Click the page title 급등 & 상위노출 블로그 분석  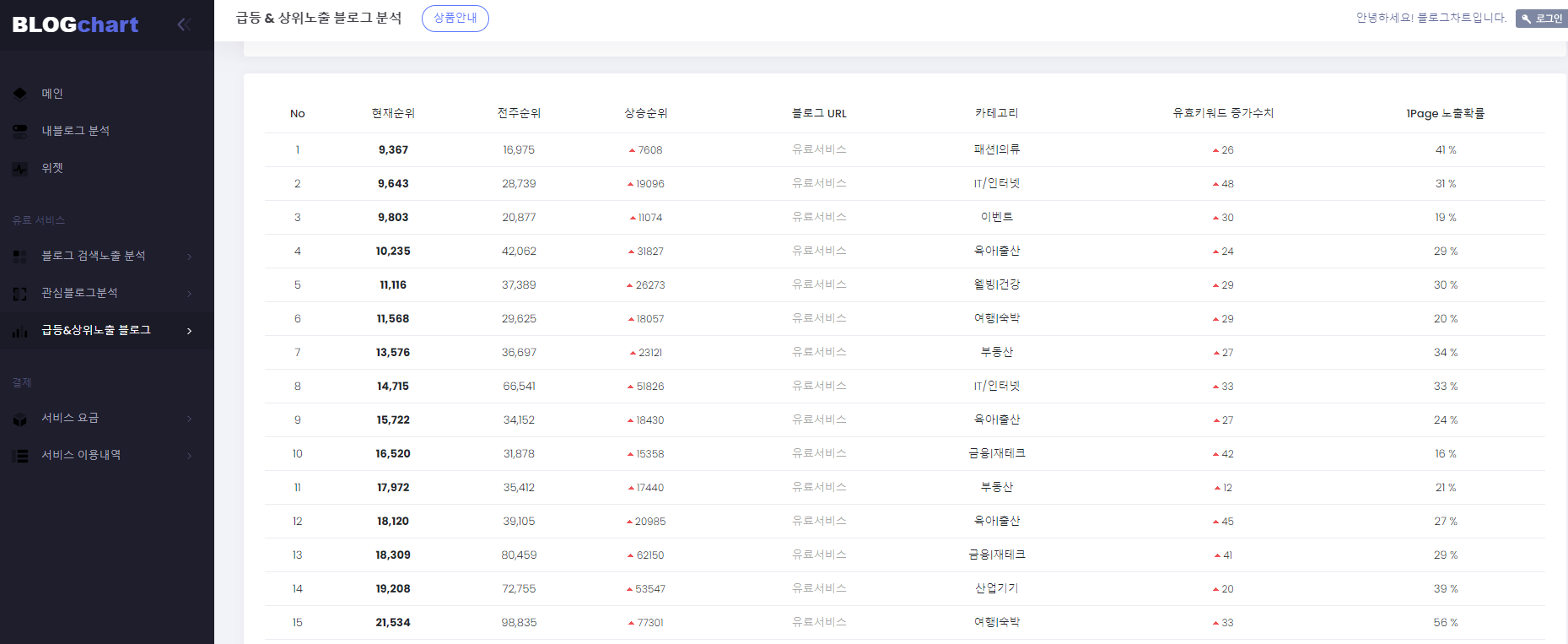click(319, 18)
